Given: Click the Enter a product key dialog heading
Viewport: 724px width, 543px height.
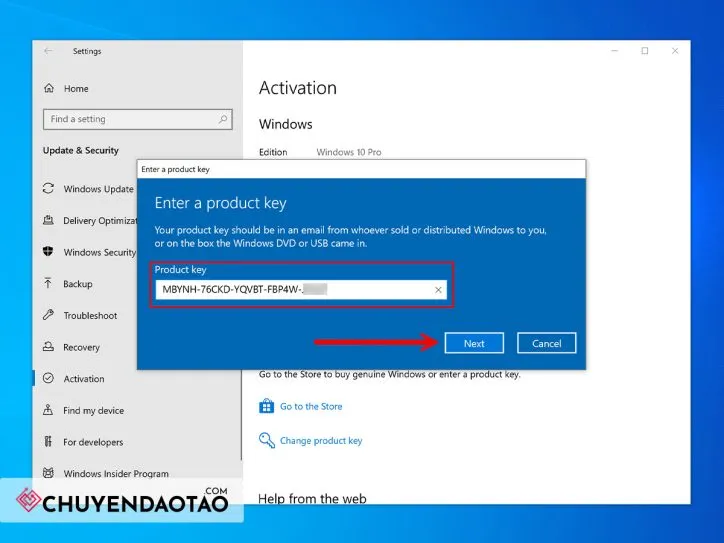Looking at the screenshot, I should pos(221,203).
